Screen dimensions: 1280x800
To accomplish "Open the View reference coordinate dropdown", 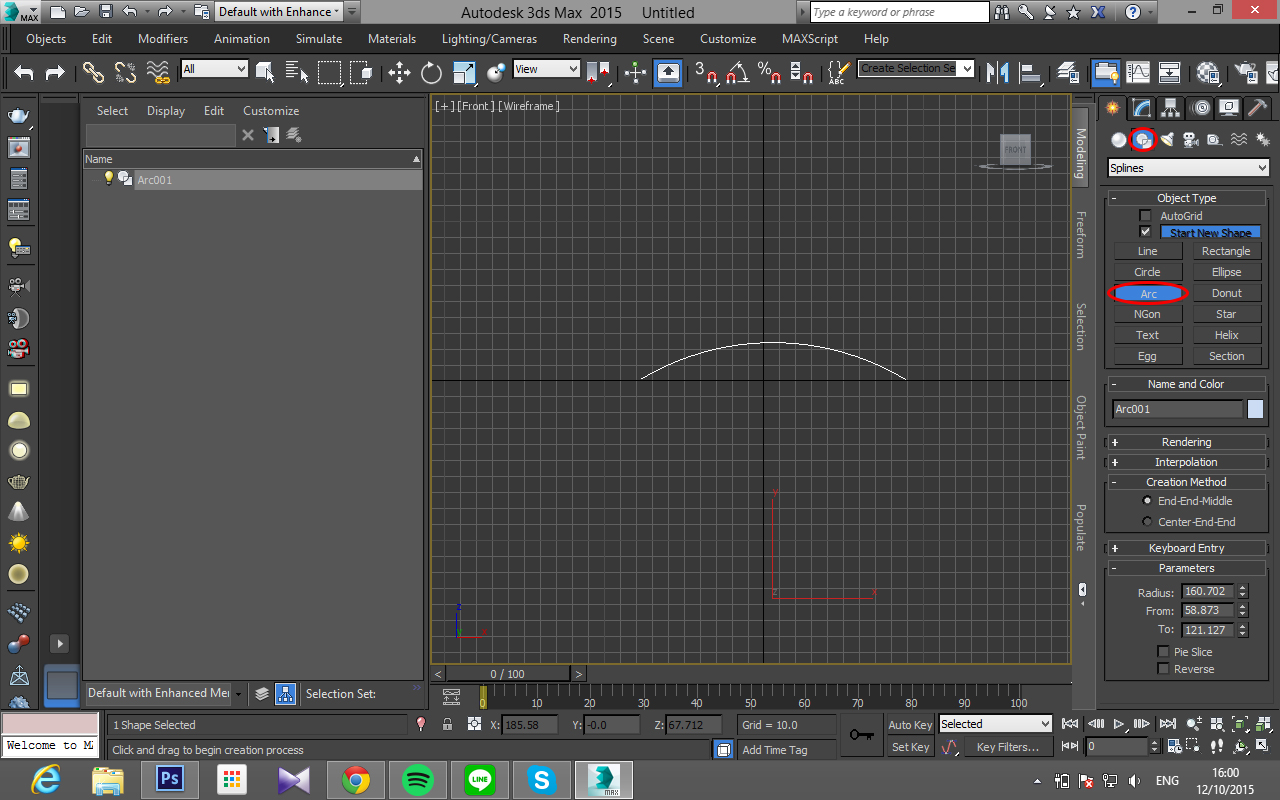I will coord(546,69).
